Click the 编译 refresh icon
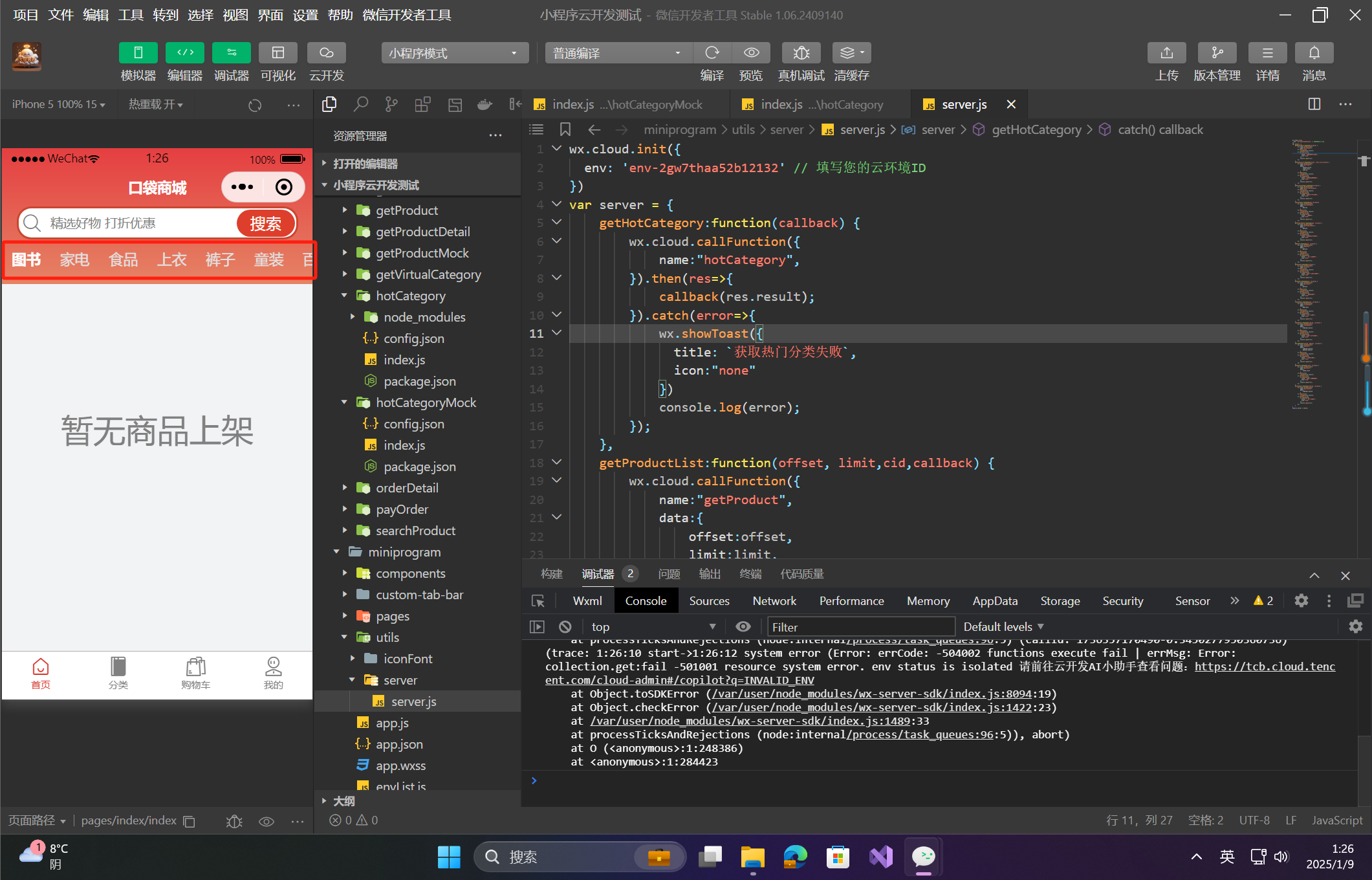 click(712, 53)
